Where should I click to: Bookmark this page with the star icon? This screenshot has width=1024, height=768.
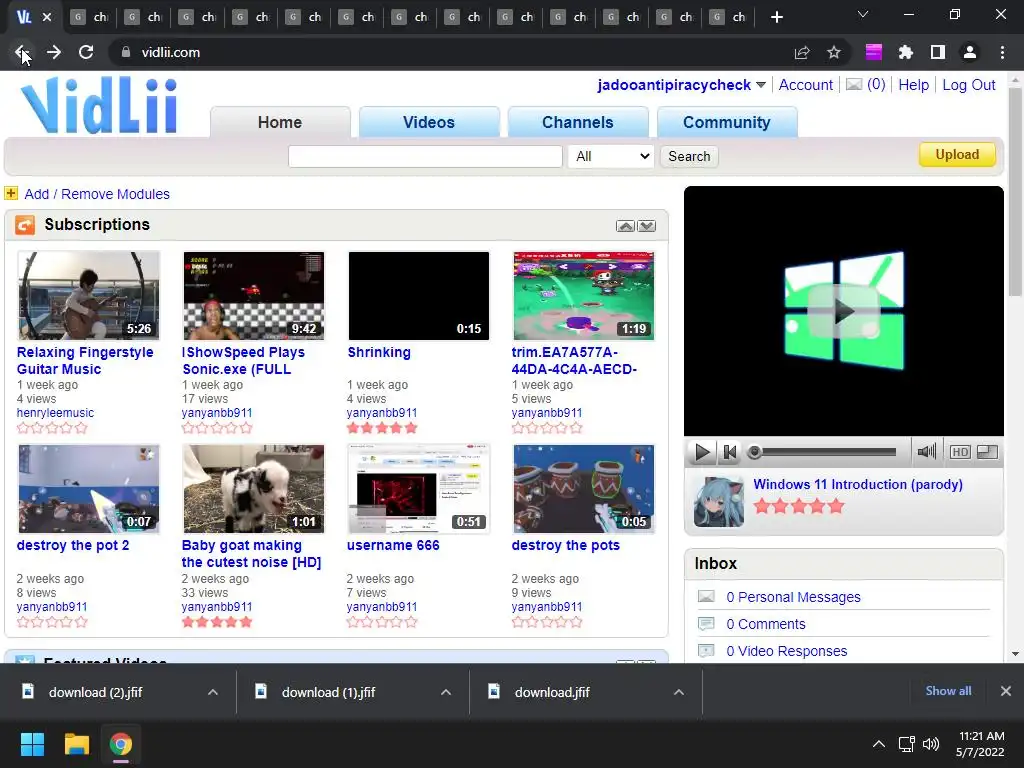834,52
